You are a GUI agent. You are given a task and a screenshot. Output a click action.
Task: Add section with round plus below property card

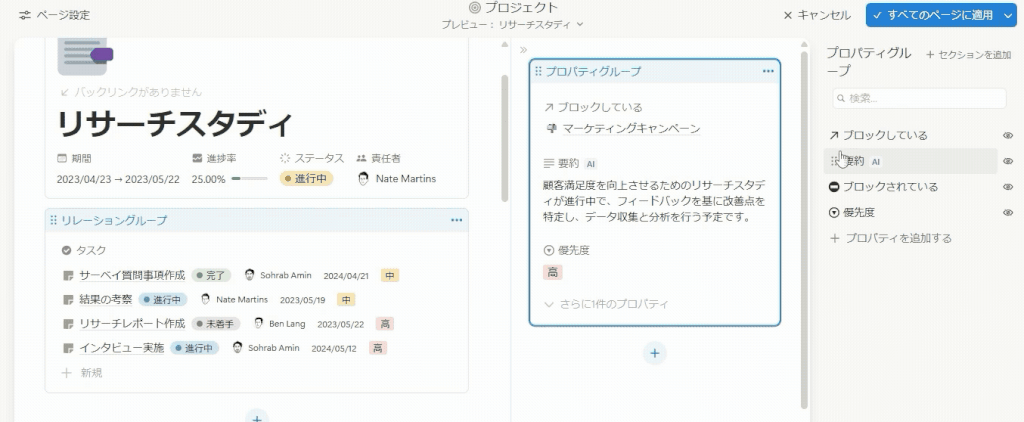(655, 353)
